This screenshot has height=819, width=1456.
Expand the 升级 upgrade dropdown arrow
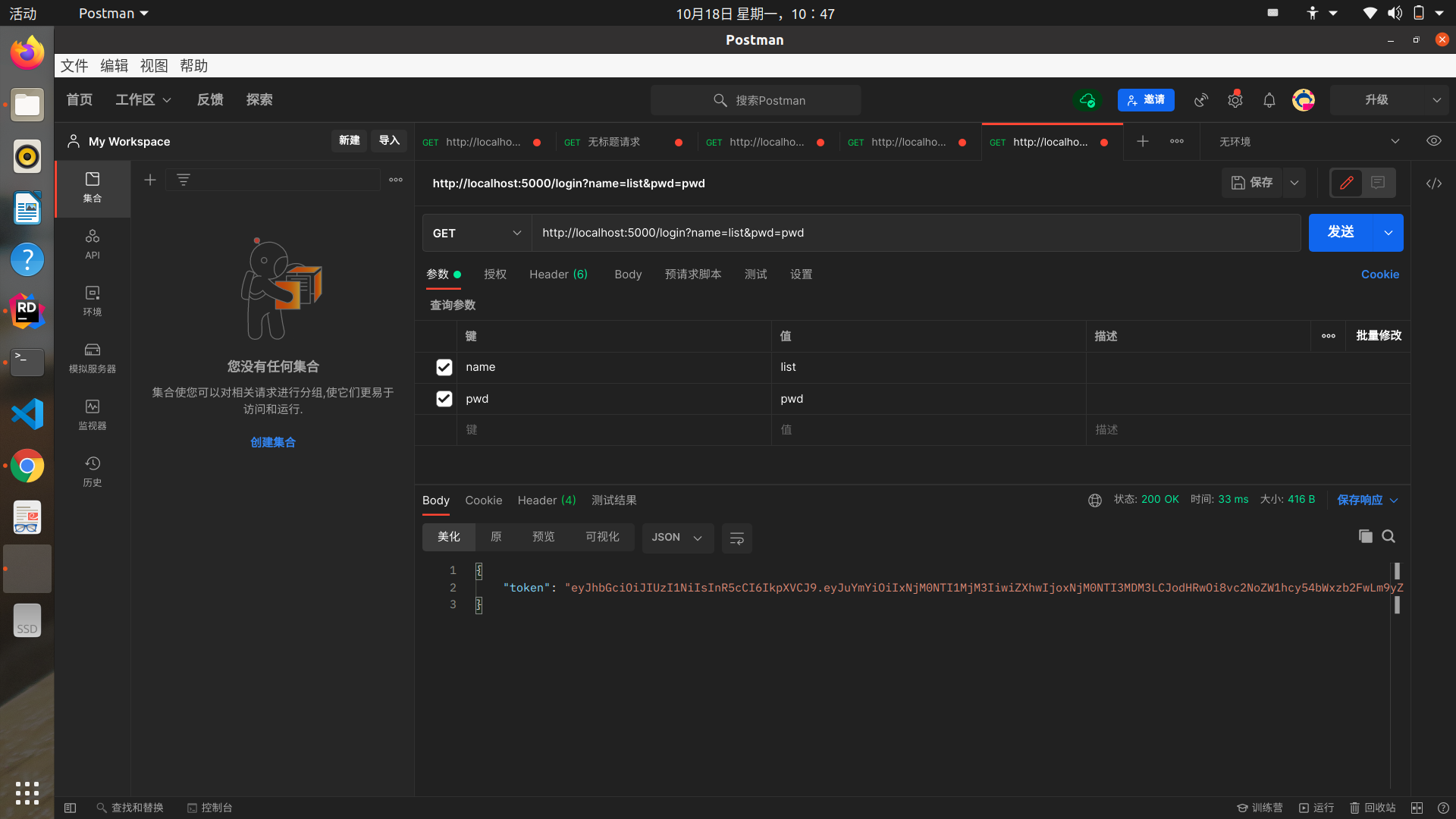click(x=1437, y=100)
